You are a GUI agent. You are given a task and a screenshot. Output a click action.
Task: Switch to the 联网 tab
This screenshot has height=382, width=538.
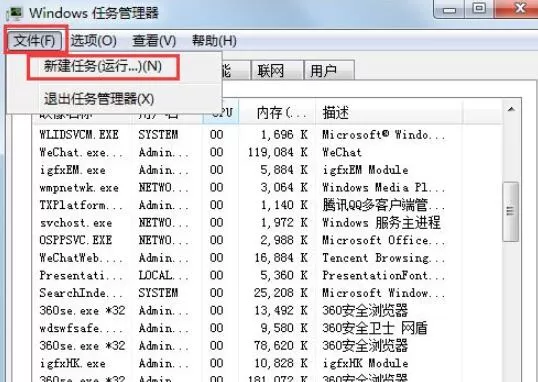point(277,71)
